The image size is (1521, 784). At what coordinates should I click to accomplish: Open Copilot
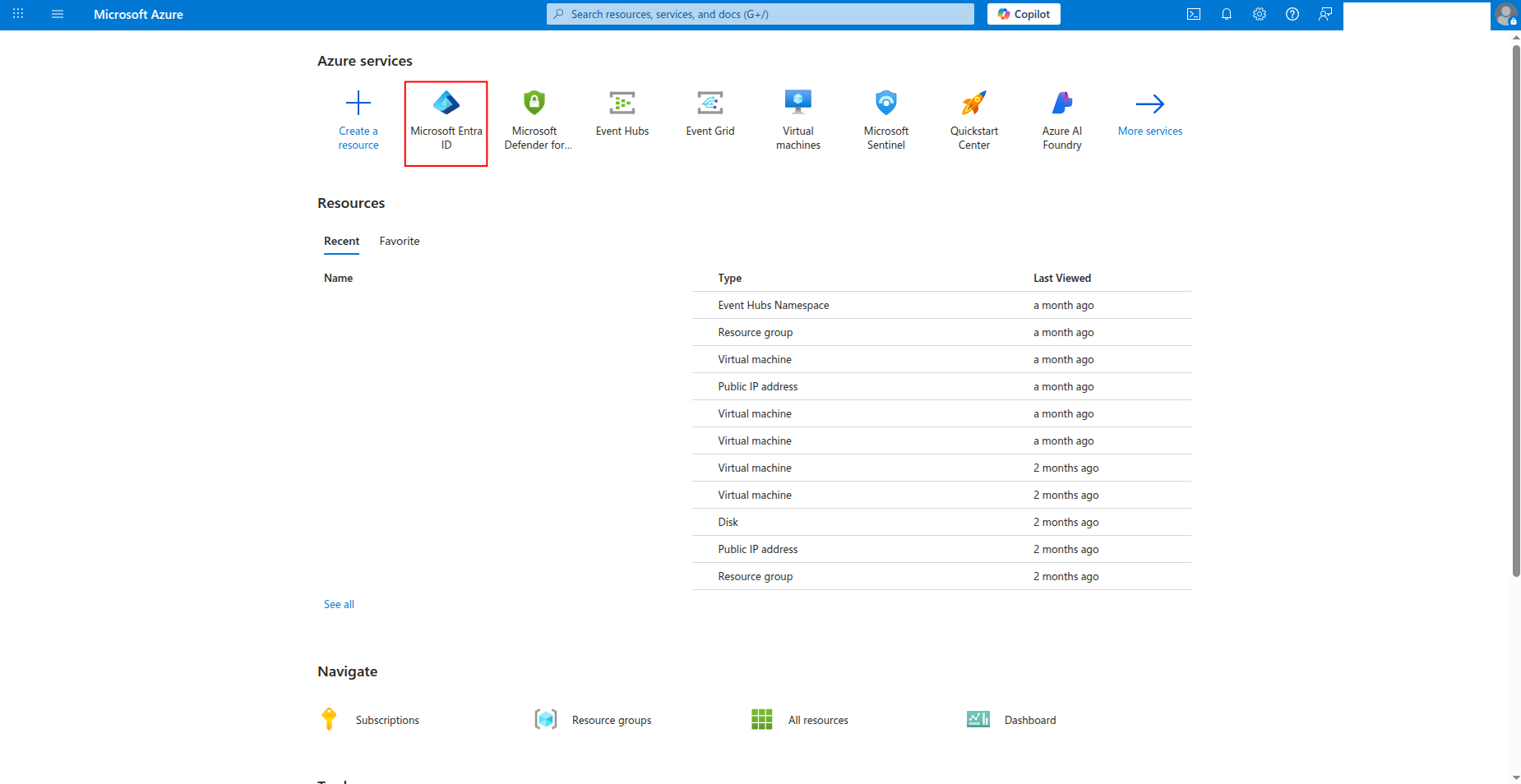tap(1023, 14)
